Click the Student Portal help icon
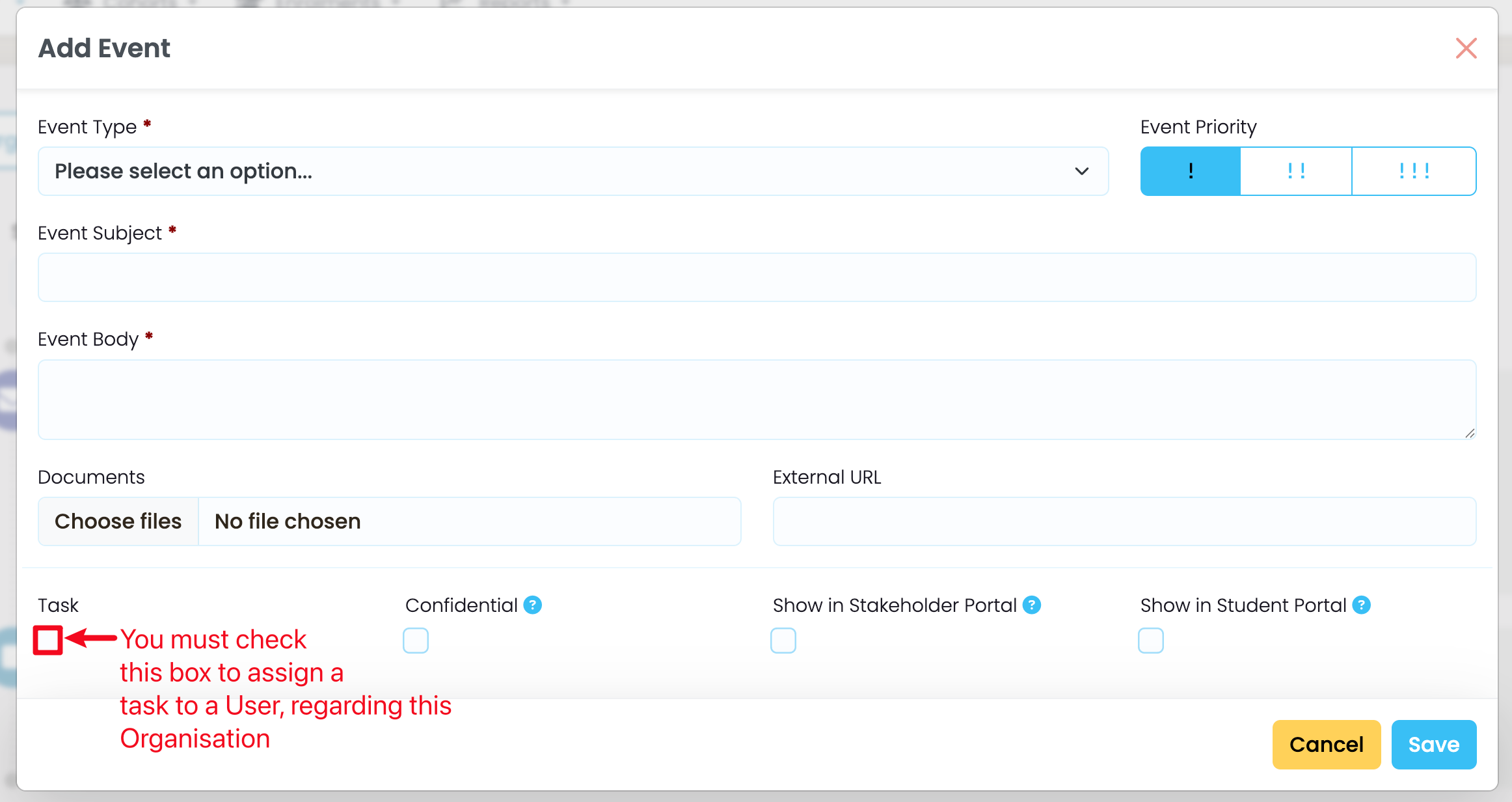 point(1361,605)
